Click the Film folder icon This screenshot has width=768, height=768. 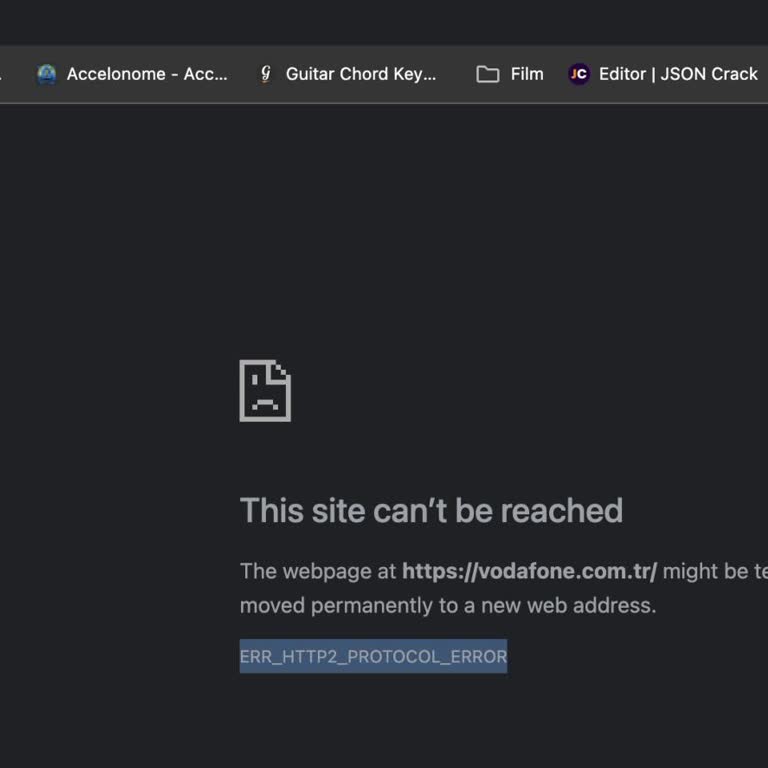pyautogui.click(x=487, y=74)
